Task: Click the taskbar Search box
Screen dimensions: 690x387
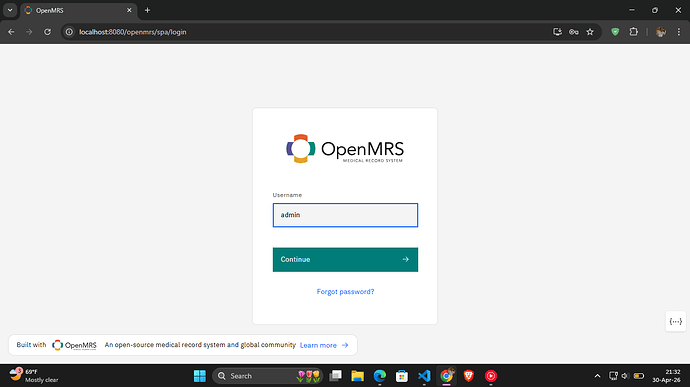Action: 268,376
